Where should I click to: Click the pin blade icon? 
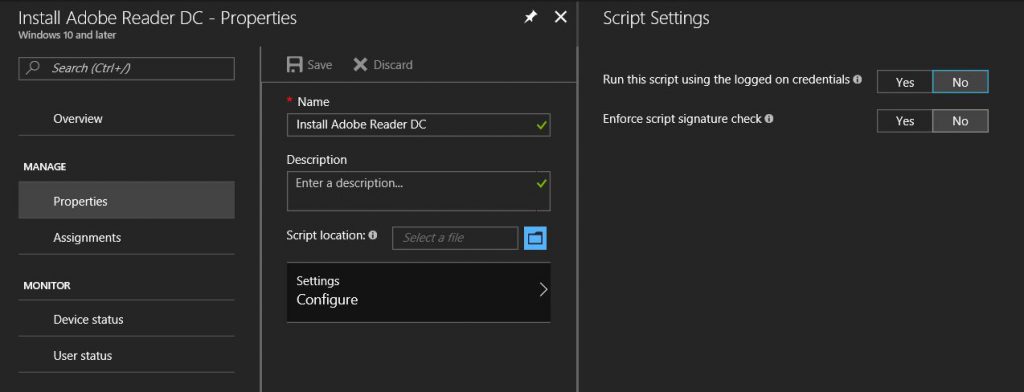coord(531,18)
